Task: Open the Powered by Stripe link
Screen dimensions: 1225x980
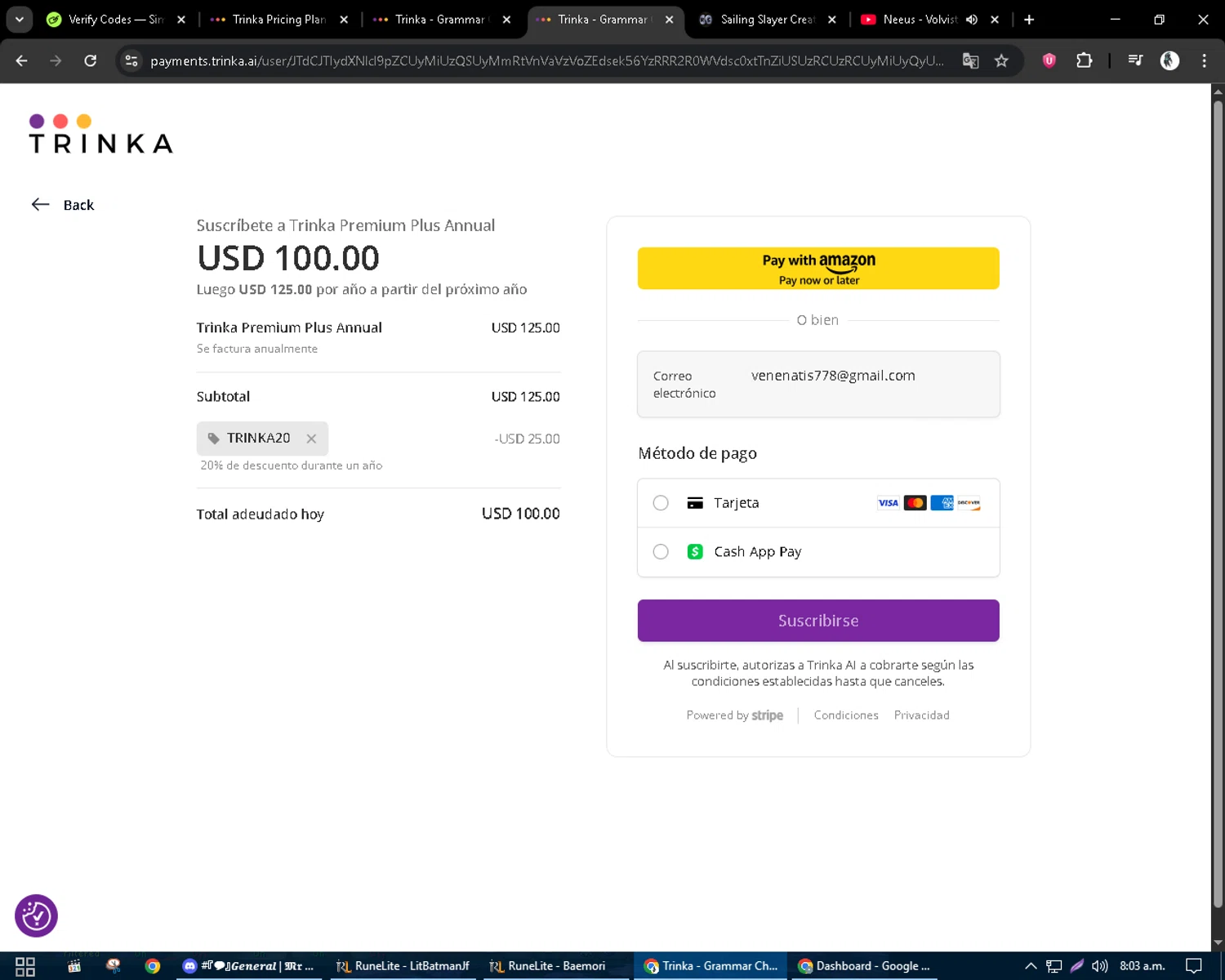Action: 734,715
